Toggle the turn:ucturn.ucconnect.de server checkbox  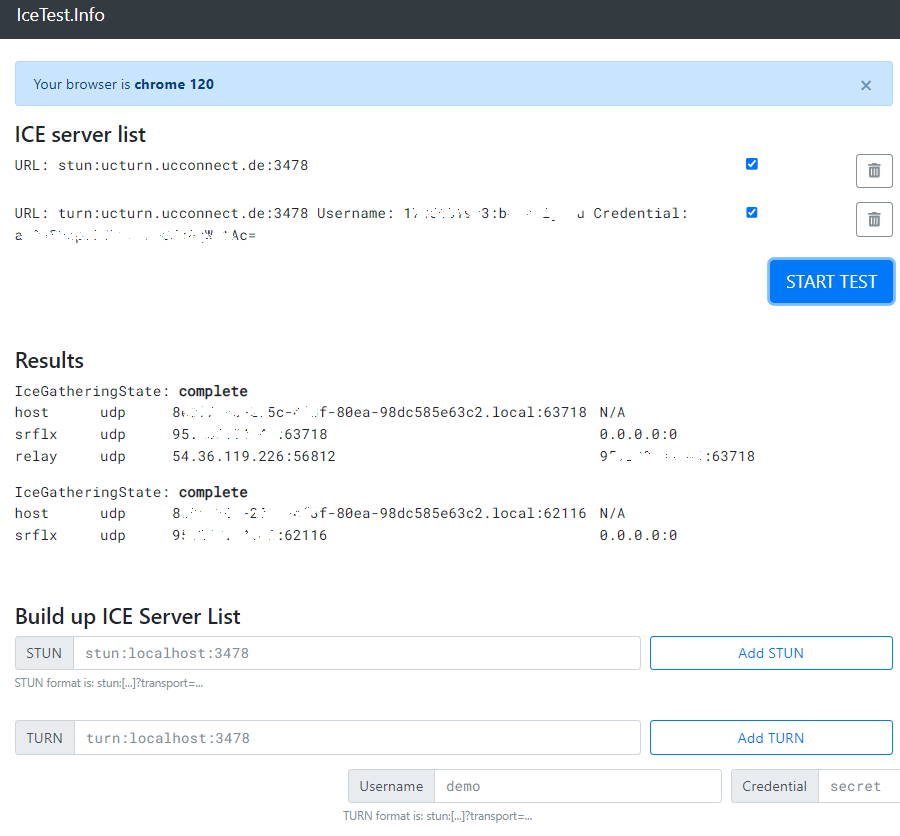coord(752,212)
